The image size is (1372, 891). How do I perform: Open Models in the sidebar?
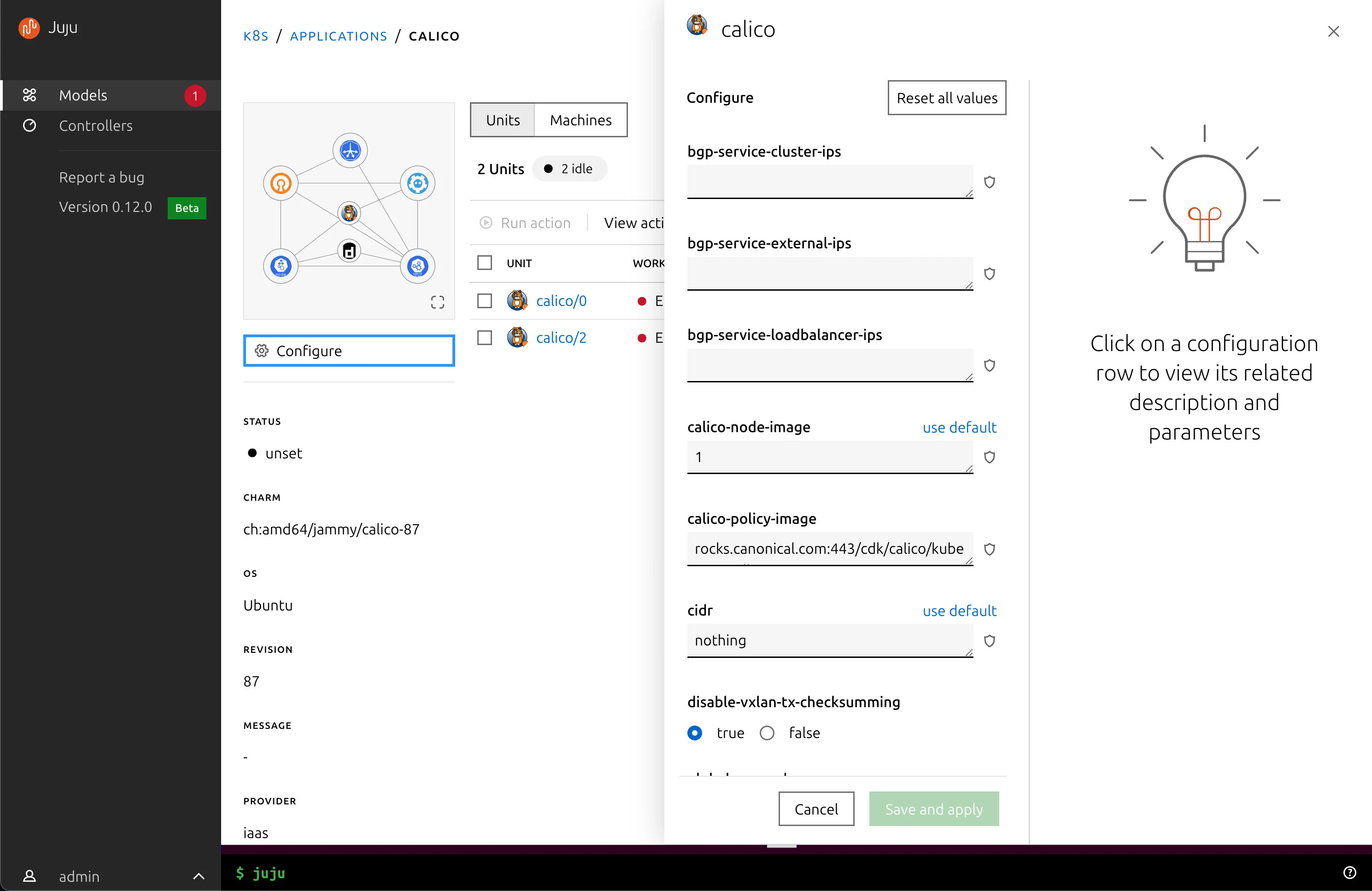(83, 95)
